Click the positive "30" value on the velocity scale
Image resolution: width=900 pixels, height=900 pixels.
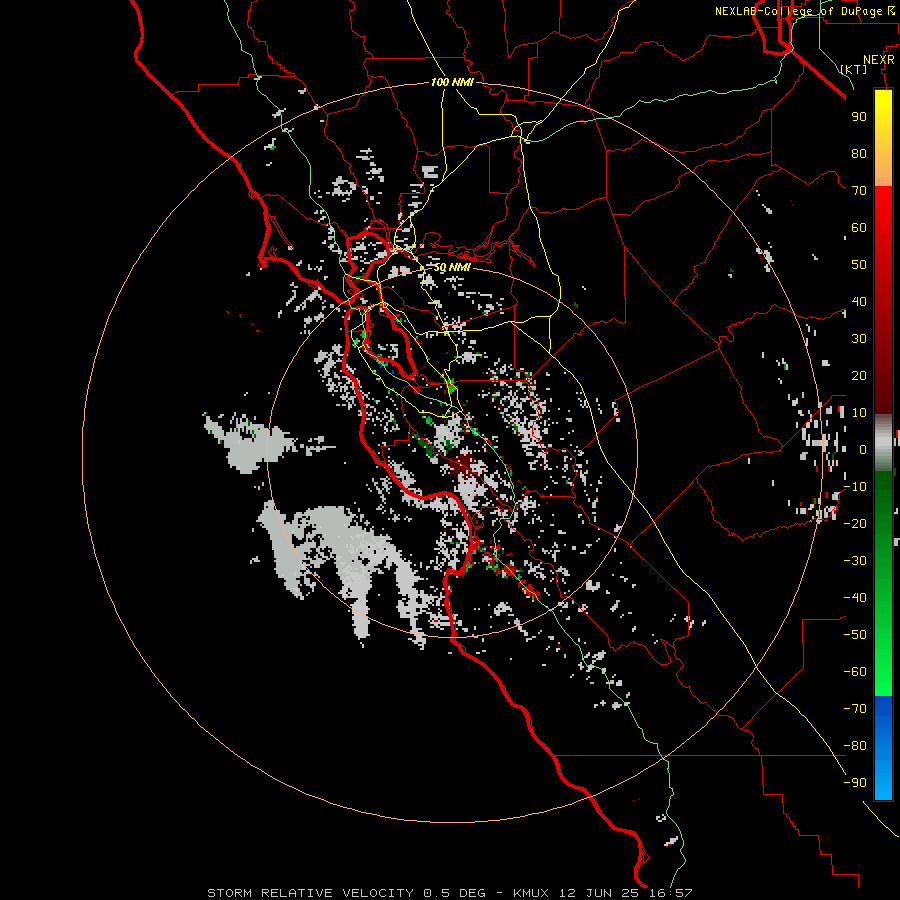[x=859, y=339]
